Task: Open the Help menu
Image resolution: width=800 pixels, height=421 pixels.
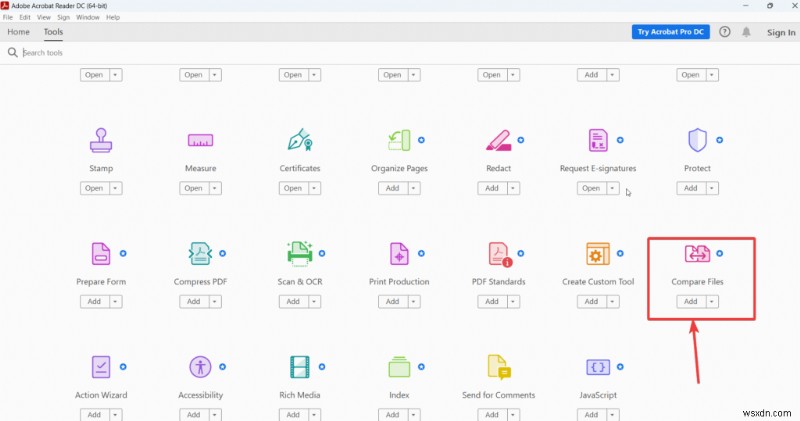Action: (x=113, y=17)
